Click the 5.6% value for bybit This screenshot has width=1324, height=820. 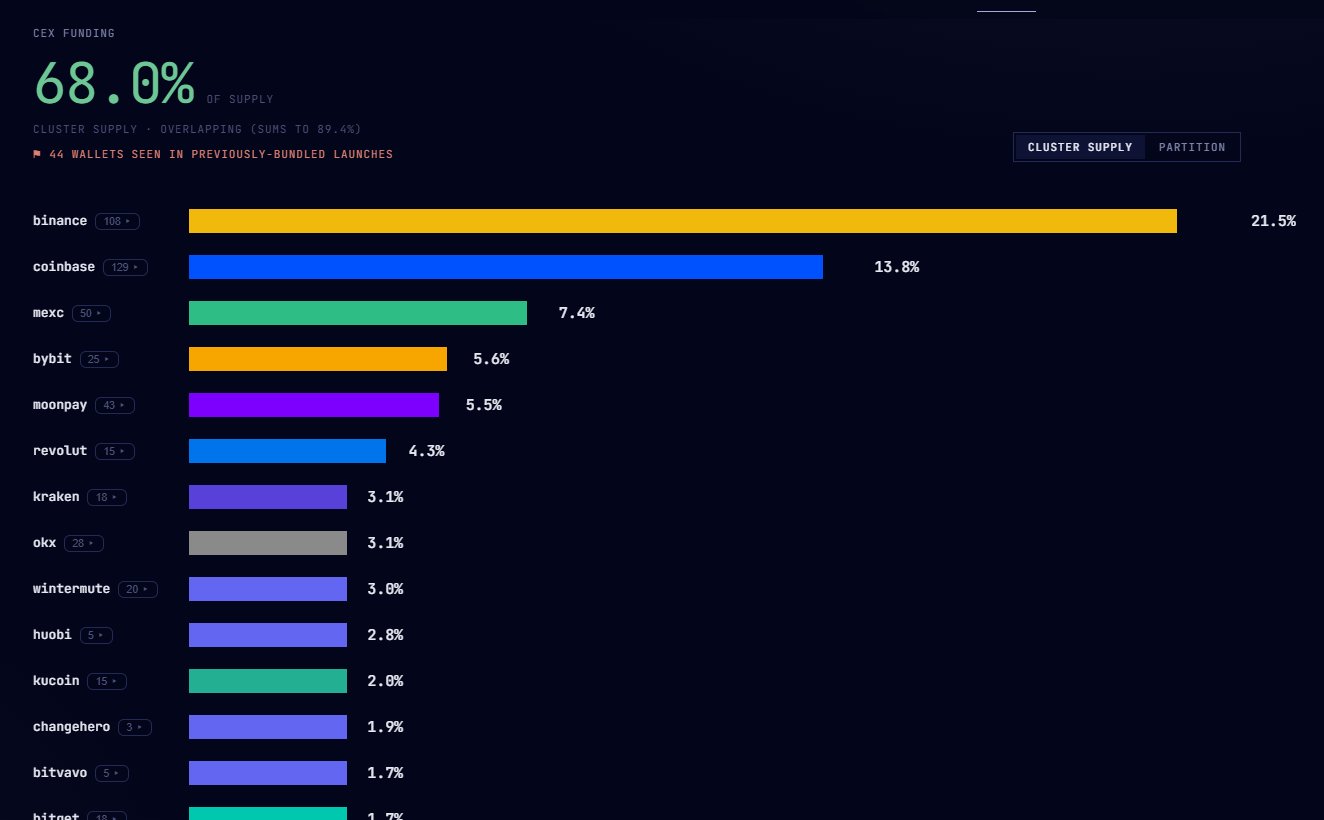[491, 359]
